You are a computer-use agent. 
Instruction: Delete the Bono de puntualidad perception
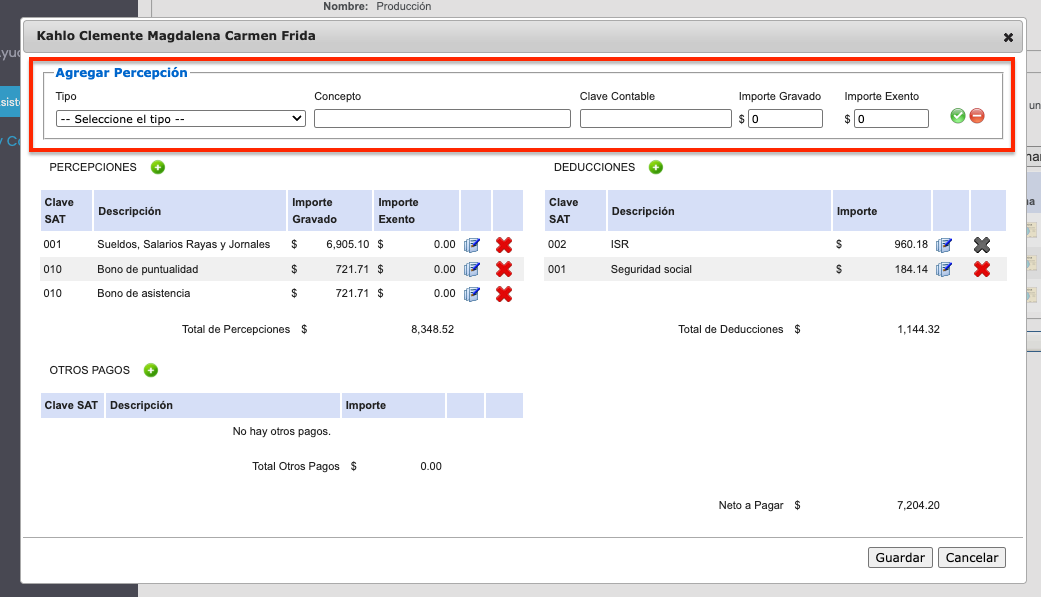(504, 269)
